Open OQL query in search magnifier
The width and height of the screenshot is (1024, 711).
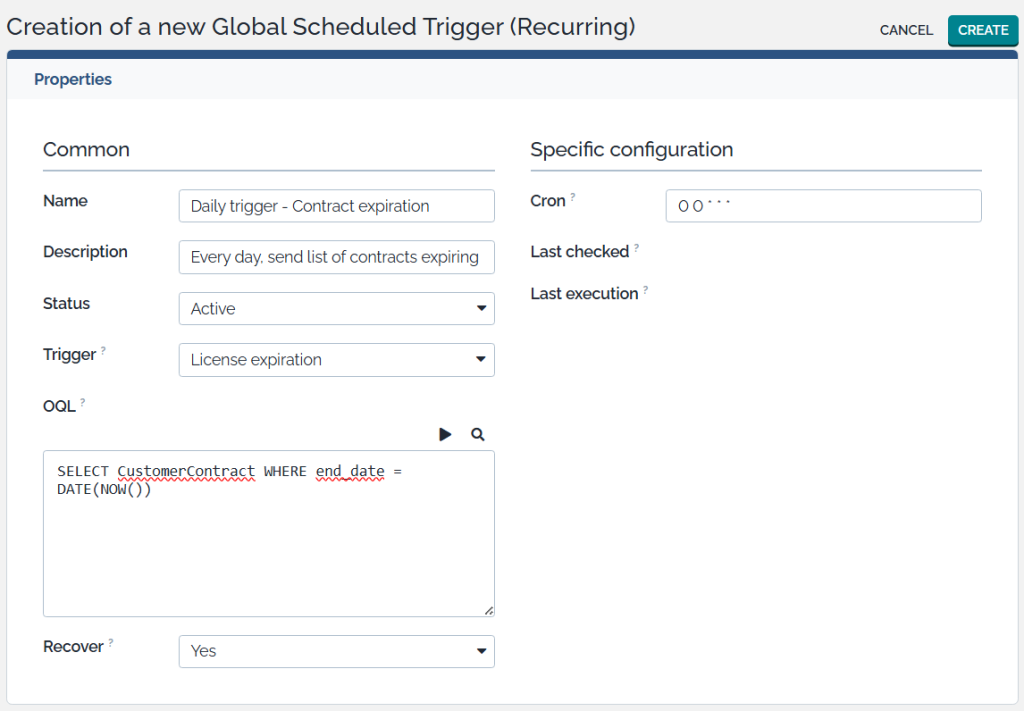(x=478, y=434)
